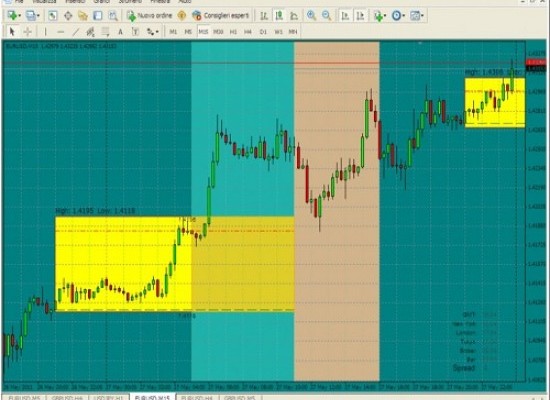Open the Templates icon
The image size is (550, 400).
click(x=415, y=16)
